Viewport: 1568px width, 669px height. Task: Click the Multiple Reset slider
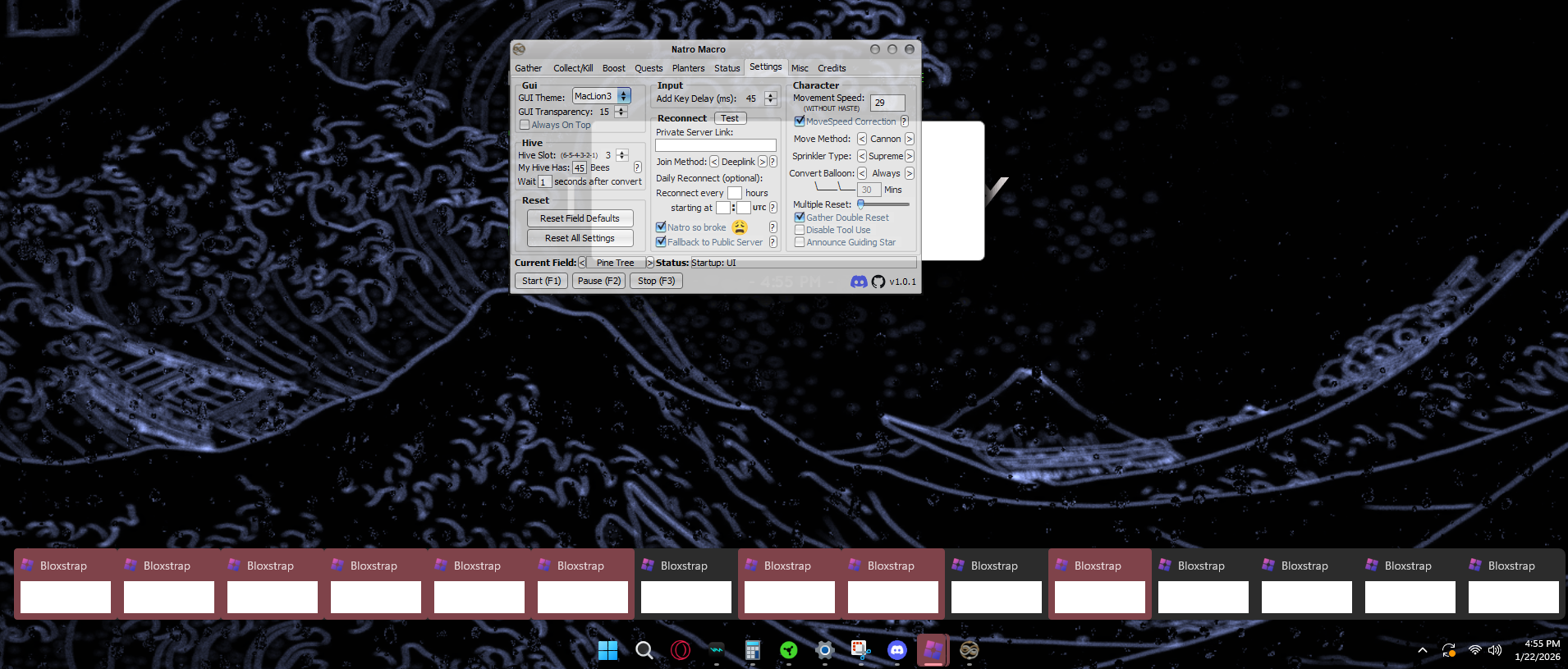[x=883, y=204]
